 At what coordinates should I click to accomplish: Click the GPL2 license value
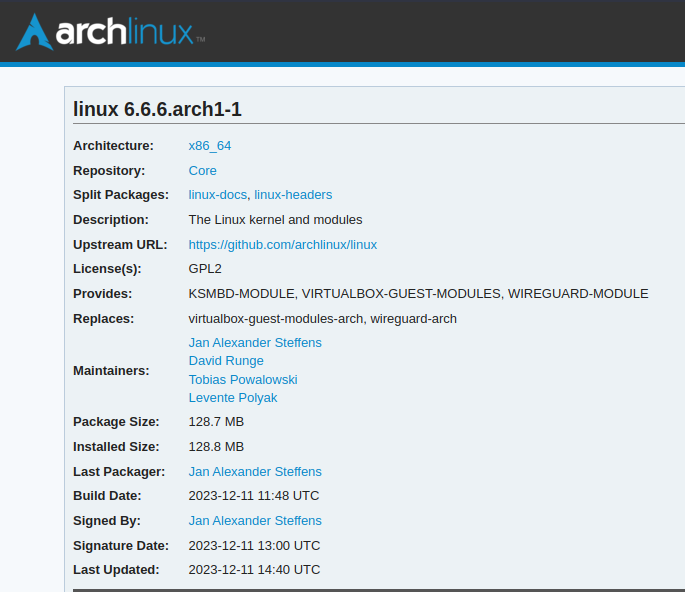205,268
